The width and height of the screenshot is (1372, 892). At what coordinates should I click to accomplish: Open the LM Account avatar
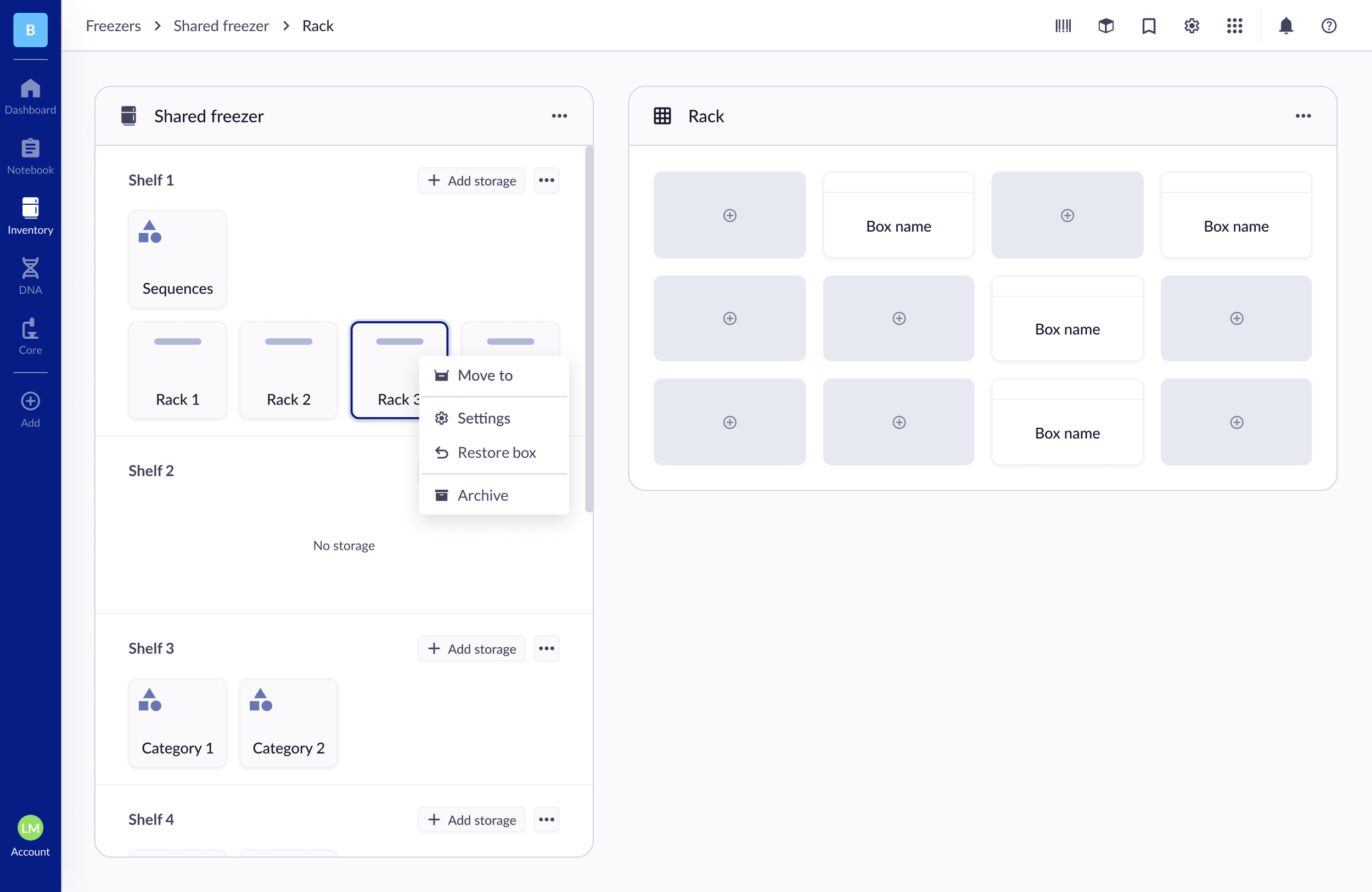pos(30,828)
